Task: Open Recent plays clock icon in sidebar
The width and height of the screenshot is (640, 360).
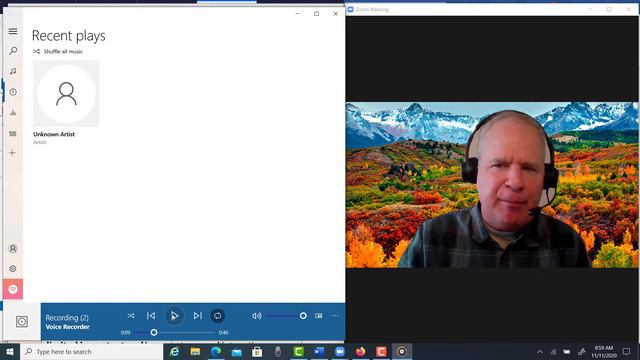Action: tap(13, 92)
